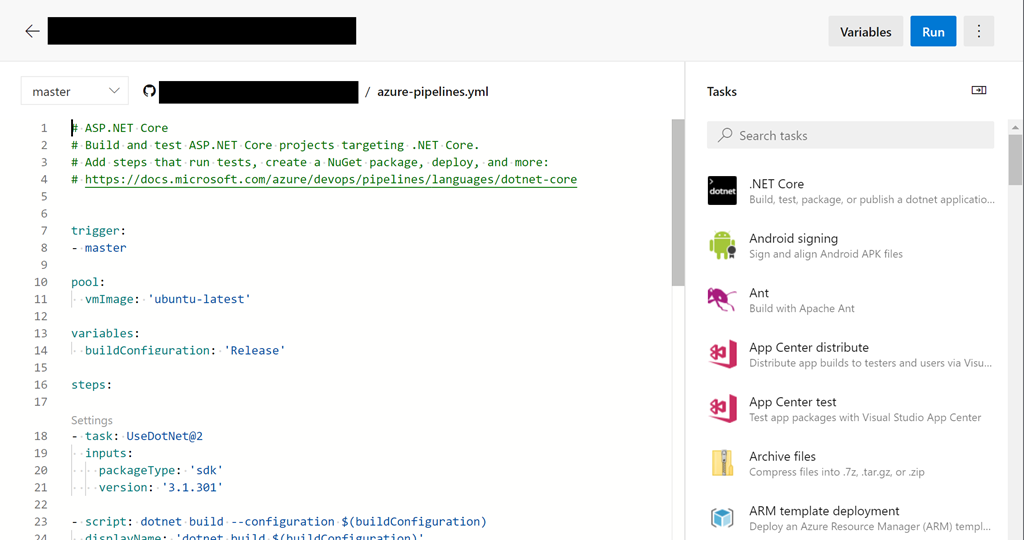Screen dimensions: 1024x540
Task: Click 'Build with Apache Ant' description
Action: (801, 308)
